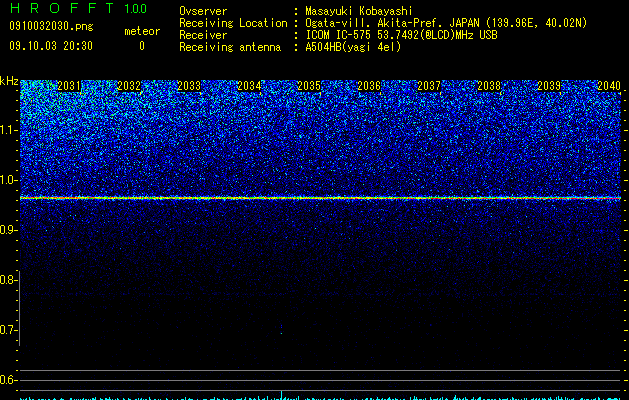Click the 0.6 frequency axis label

tap(8, 380)
